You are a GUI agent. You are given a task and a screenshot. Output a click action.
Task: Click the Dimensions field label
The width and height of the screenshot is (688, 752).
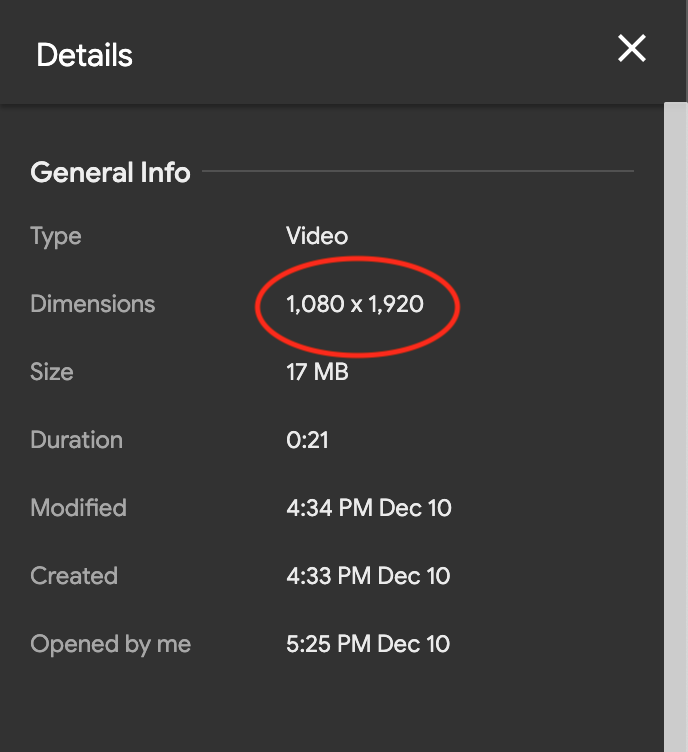click(93, 304)
